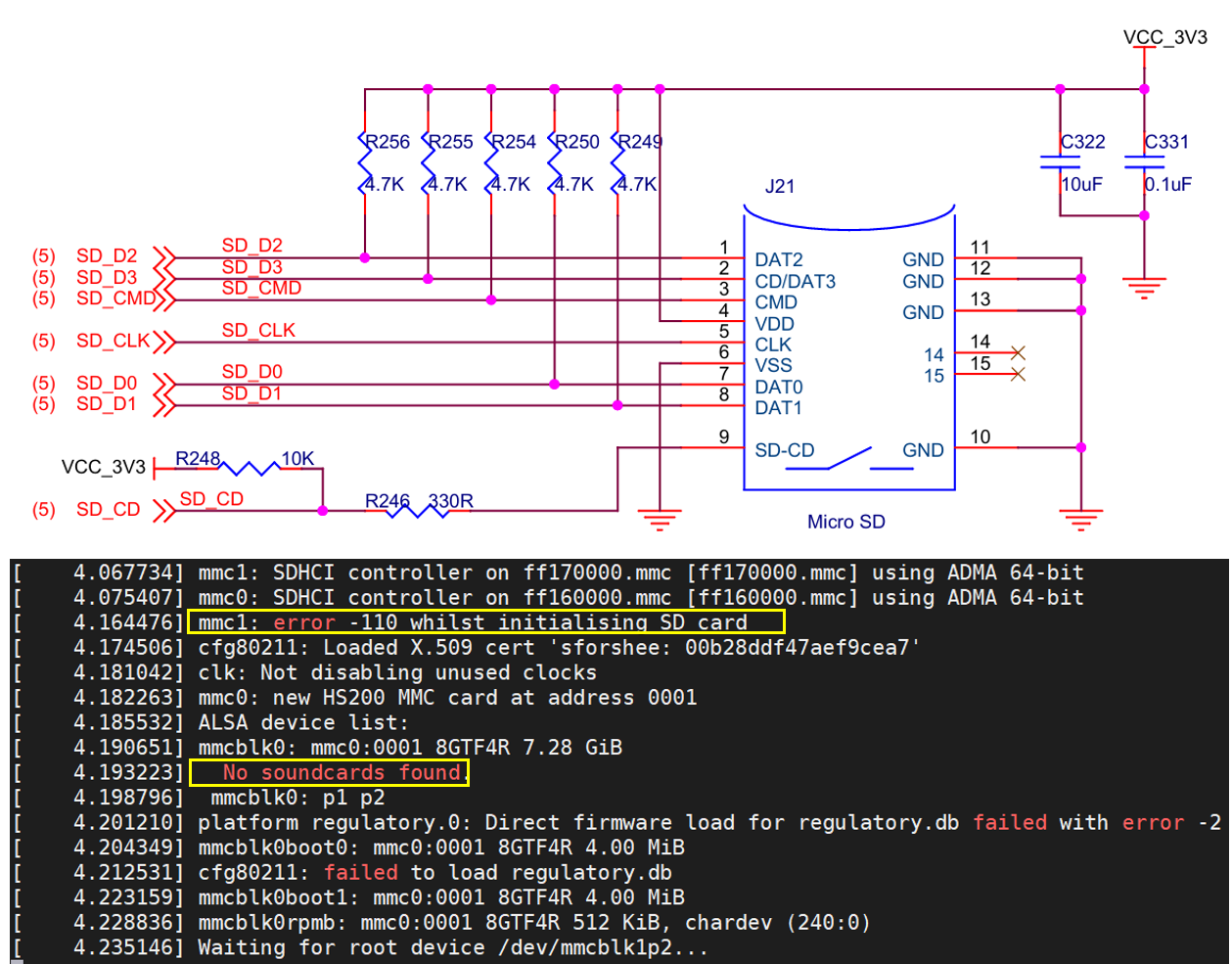This screenshot has height=964, width=1232.
Task: Click the 10K resistor value
Action: pos(298,458)
